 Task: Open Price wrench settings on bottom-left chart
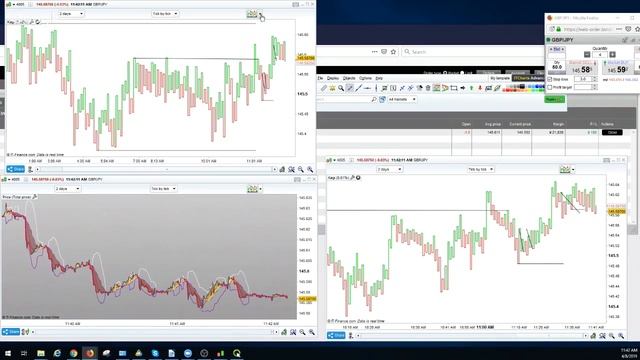point(35,197)
